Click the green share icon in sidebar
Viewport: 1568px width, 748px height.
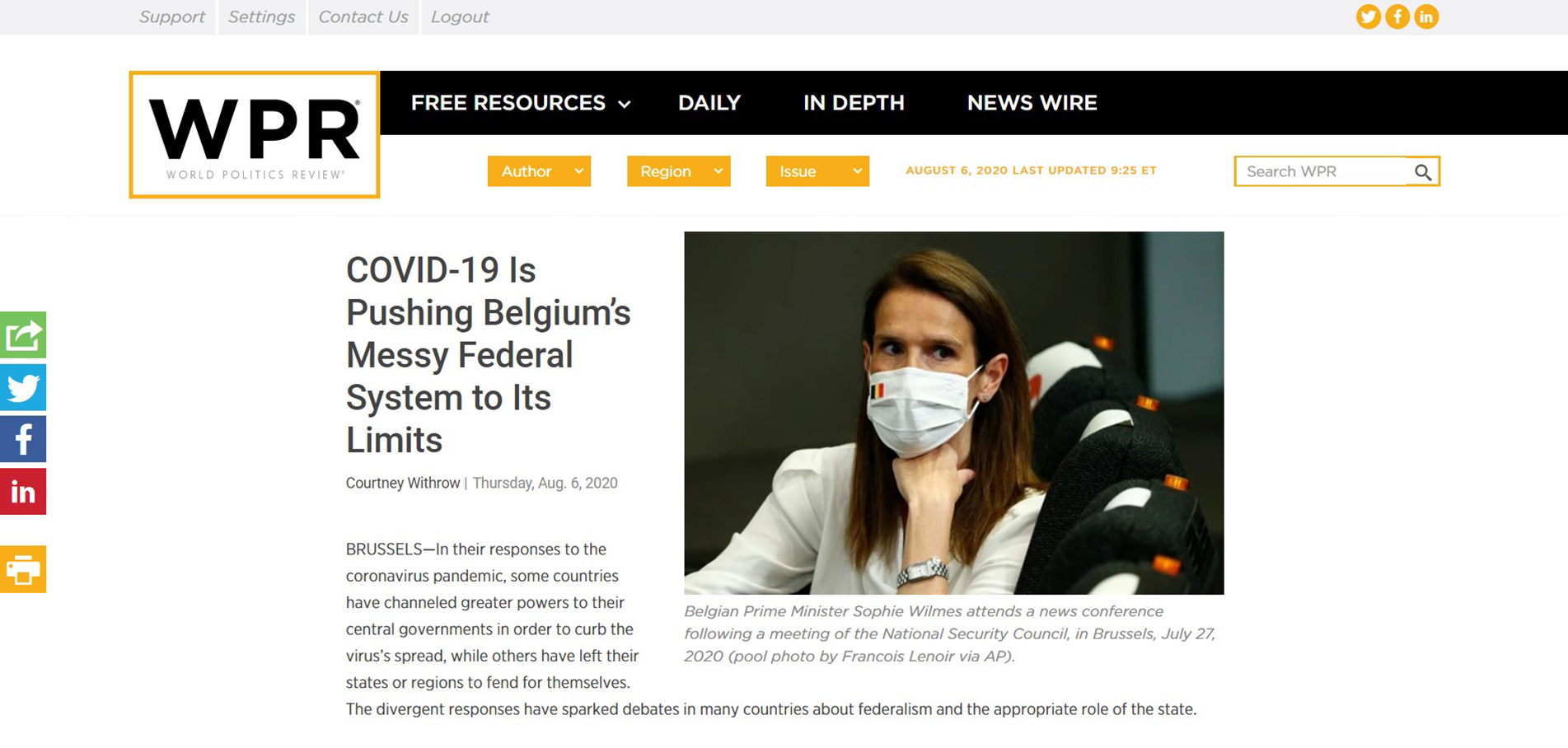(23, 334)
